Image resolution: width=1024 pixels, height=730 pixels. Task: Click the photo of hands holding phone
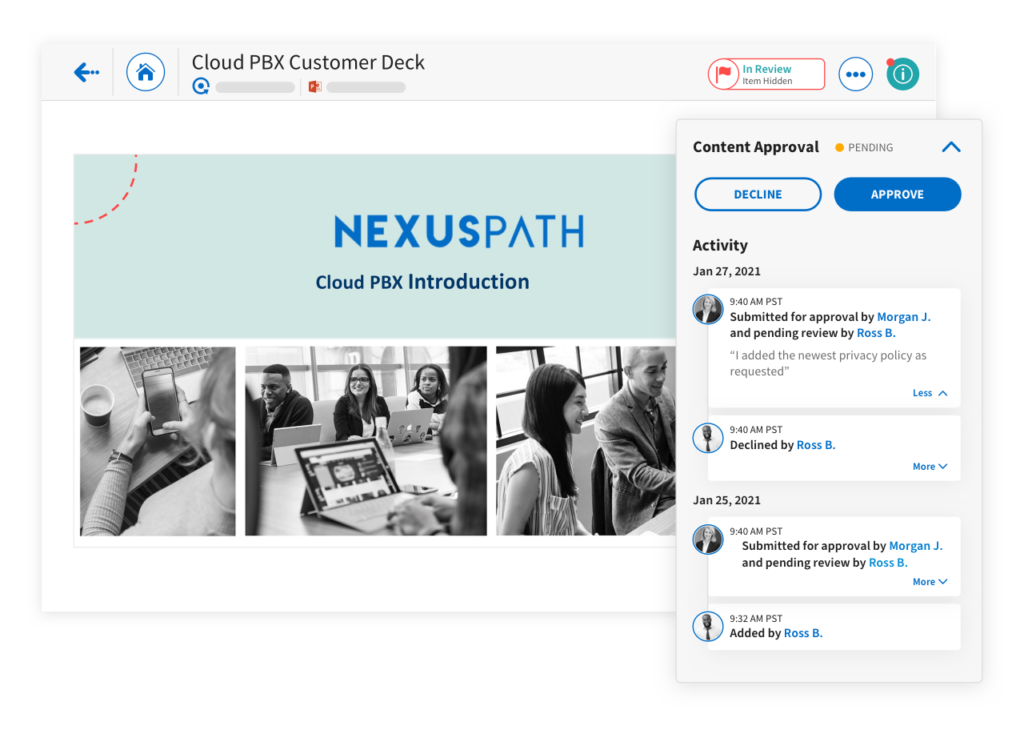[x=157, y=441]
